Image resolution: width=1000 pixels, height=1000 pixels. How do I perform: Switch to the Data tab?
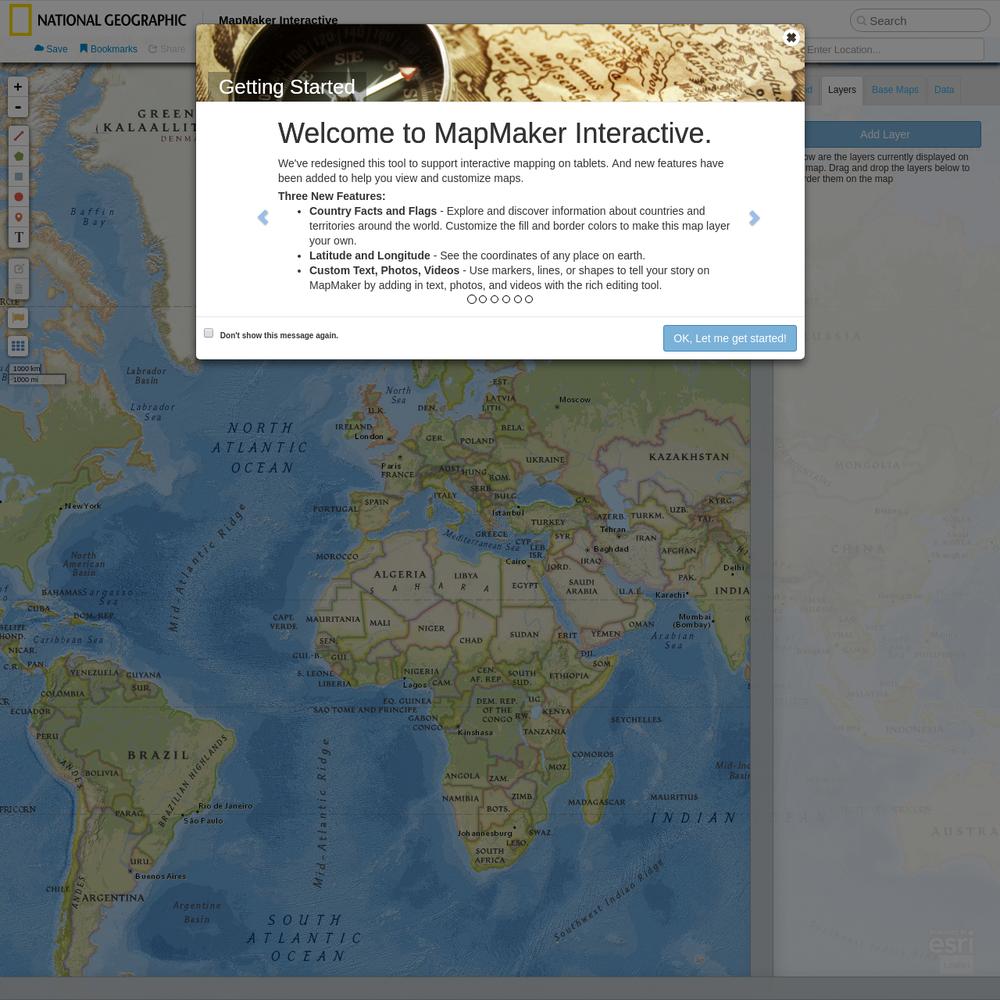pyautogui.click(x=944, y=90)
